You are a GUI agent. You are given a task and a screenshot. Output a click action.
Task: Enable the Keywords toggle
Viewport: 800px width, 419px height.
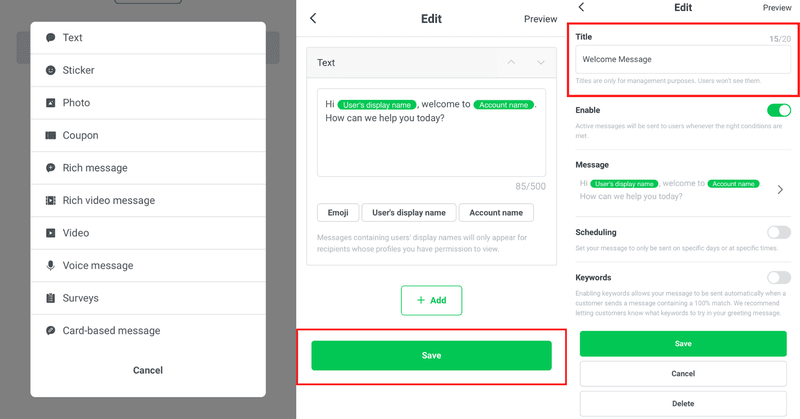(778, 277)
